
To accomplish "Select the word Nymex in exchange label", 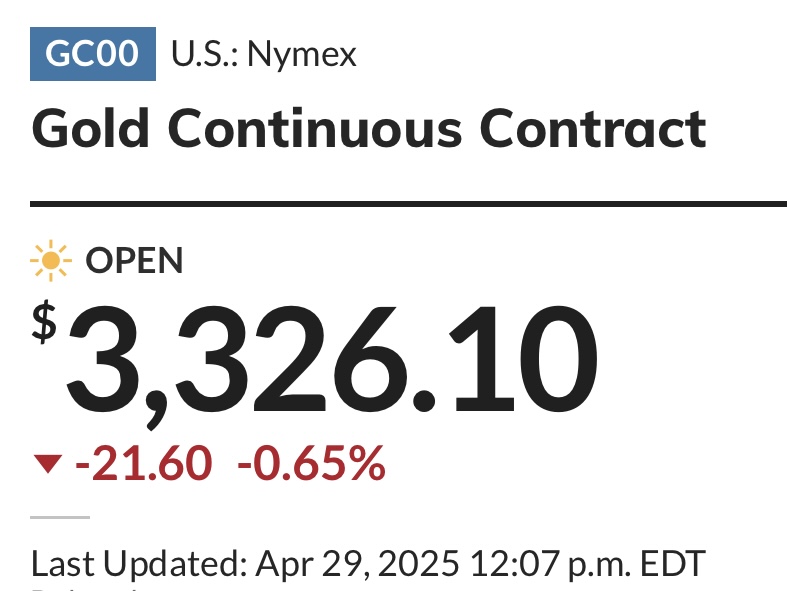I will point(302,54).
